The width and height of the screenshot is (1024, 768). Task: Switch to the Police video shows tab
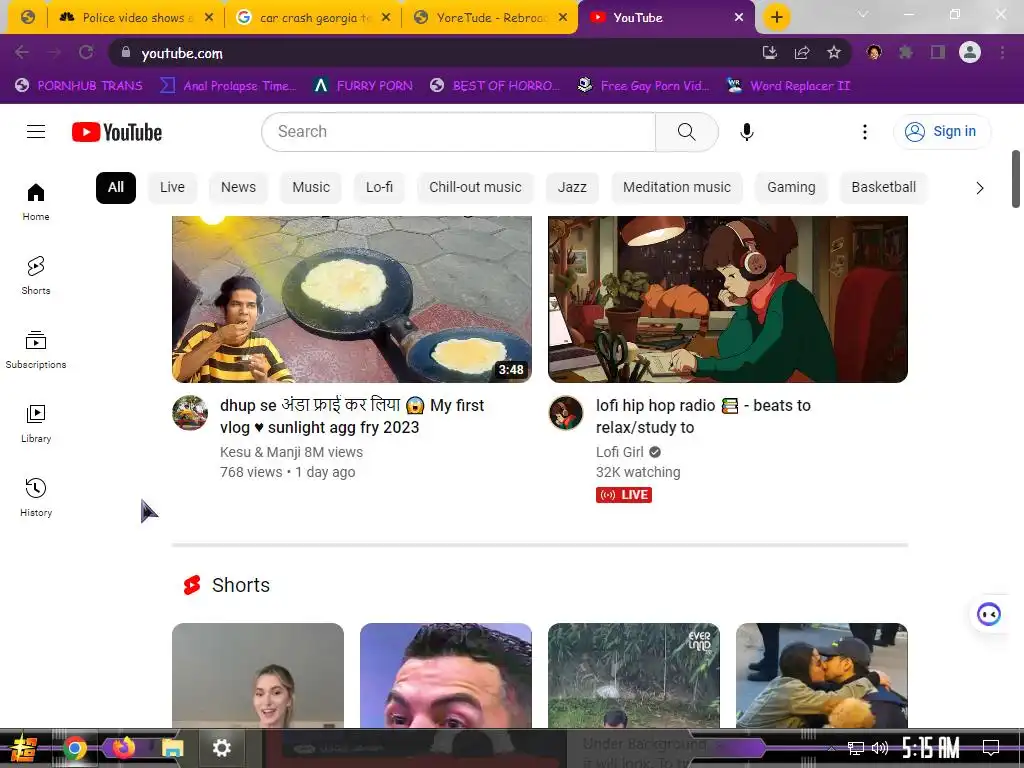tap(134, 18)
